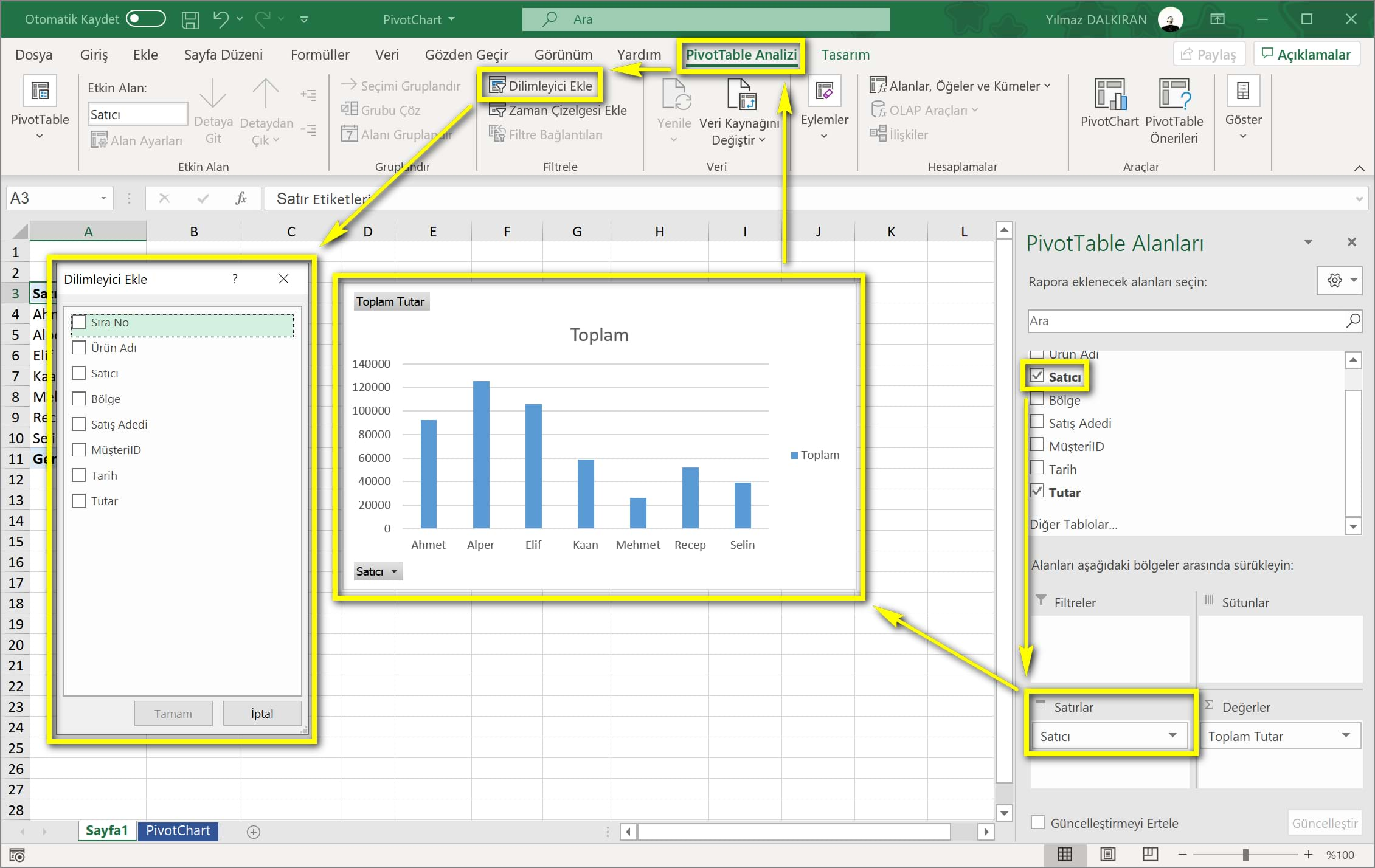This screenshot has height=868, width=1375.
Task: Switch to the Ekle ribbon tab
Action: 145,55
